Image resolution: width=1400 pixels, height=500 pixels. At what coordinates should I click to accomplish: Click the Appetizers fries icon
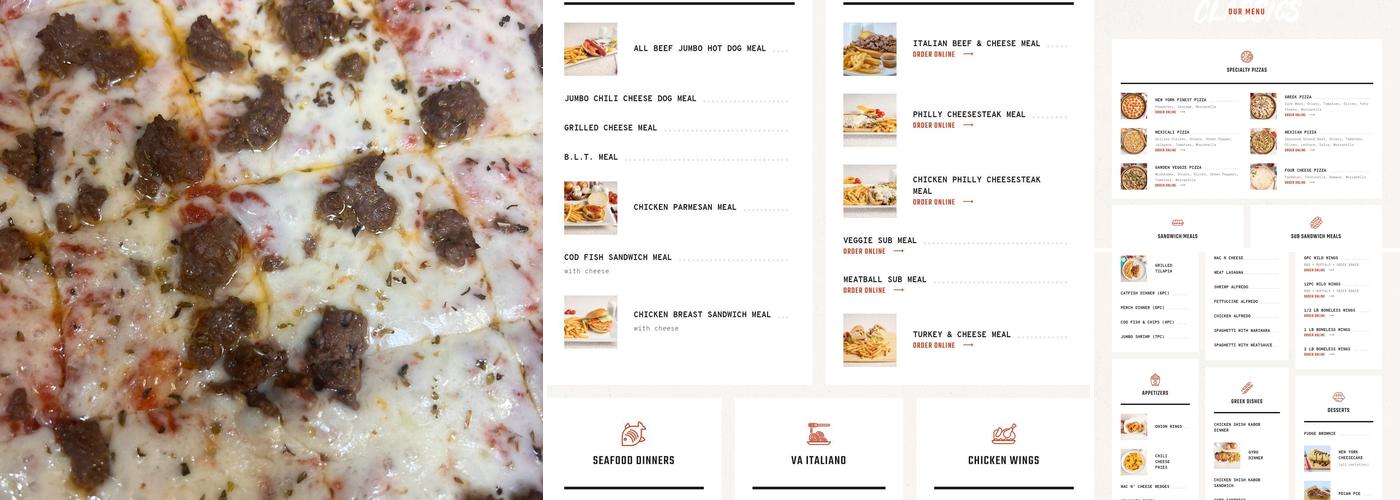pyautogui.click(x=1155, y=380)
